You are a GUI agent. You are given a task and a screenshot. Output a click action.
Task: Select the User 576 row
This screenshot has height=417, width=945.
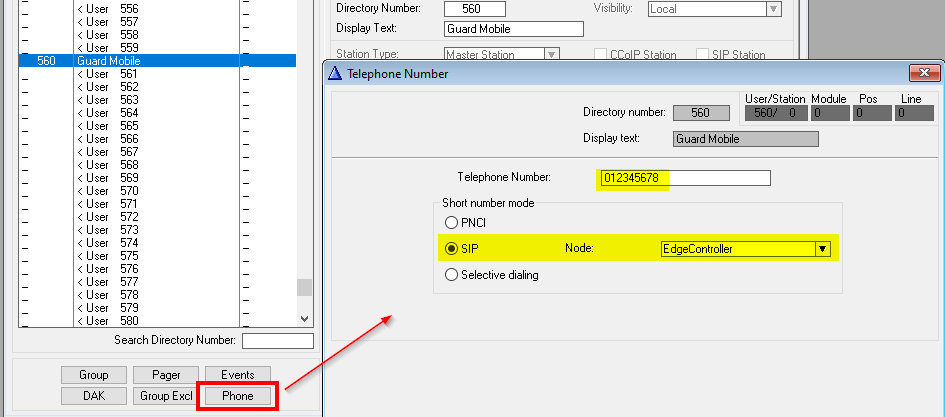157,269
